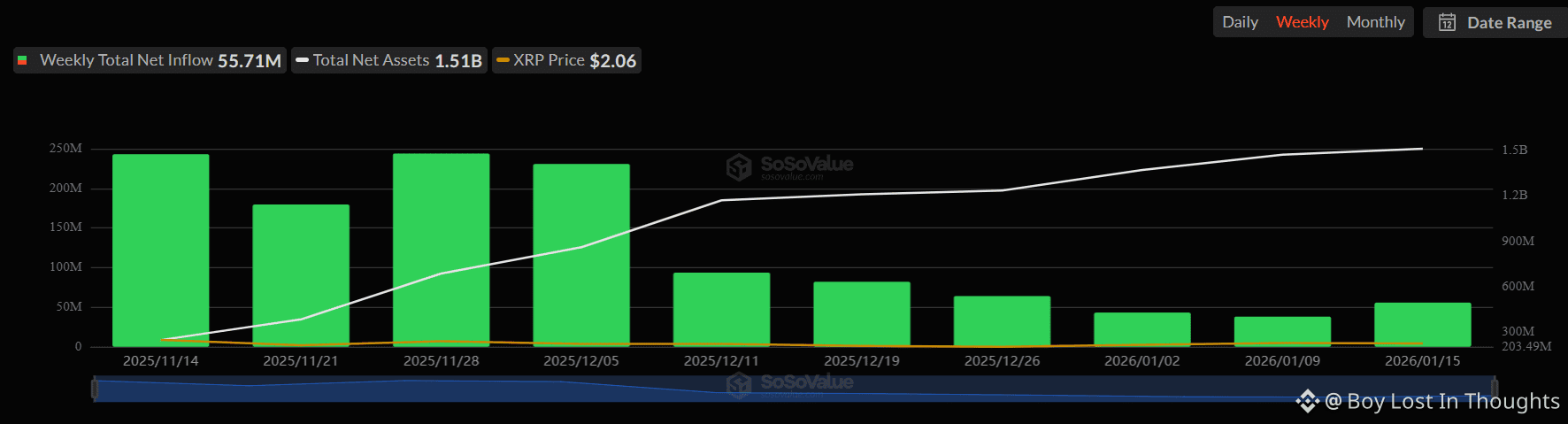The width and height of the screenshot is (1568, 424).
Task: Click the 1.51B net assets value
Action: pos(458,61)
